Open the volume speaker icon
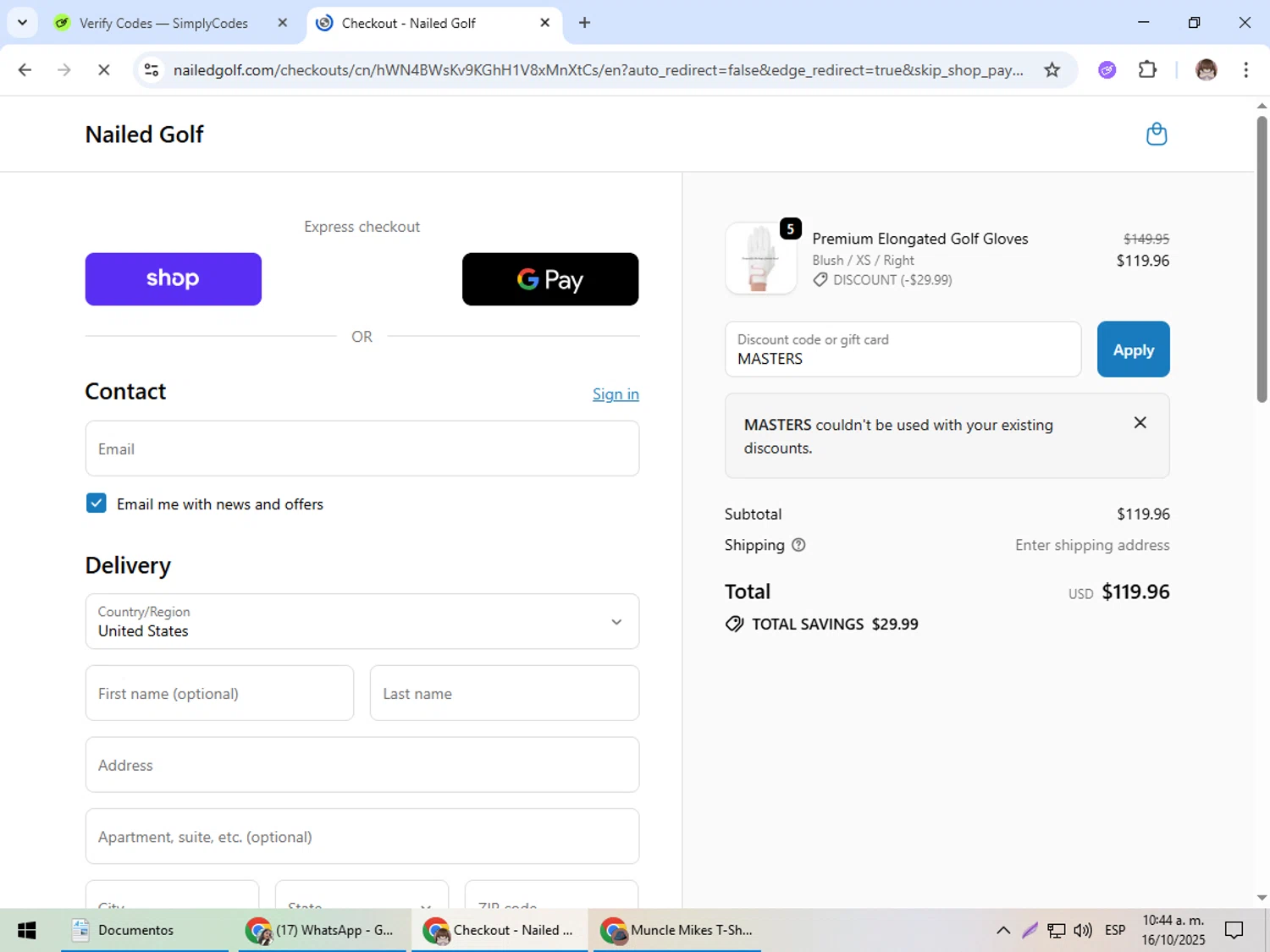This screenshot has width=1270, height=952. click(1082, 930)
